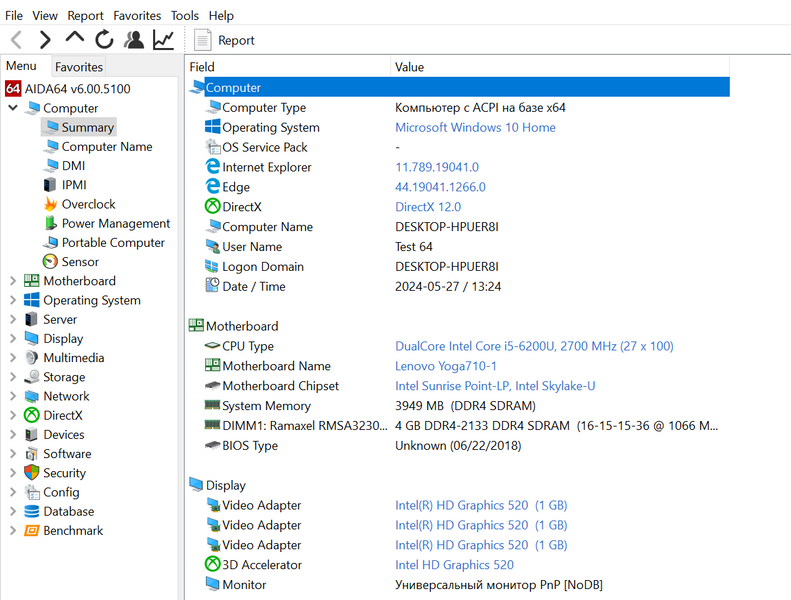Open the View menu
The image size is (791, 600).
[45, 16]
